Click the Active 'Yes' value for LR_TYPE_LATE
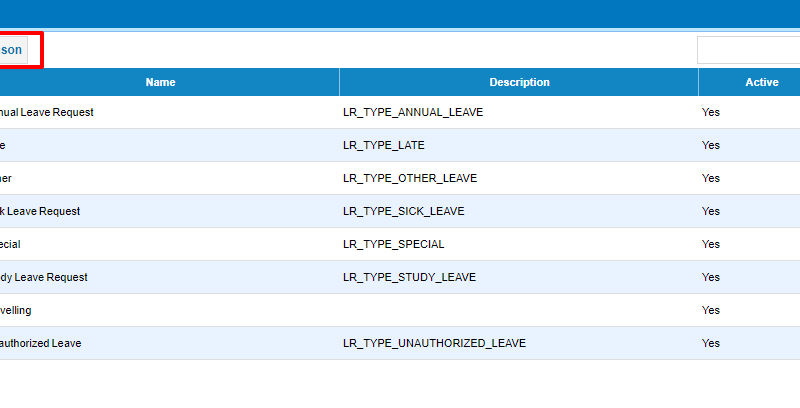The height and width of the screenshot is (408, 800). point(711,145)
